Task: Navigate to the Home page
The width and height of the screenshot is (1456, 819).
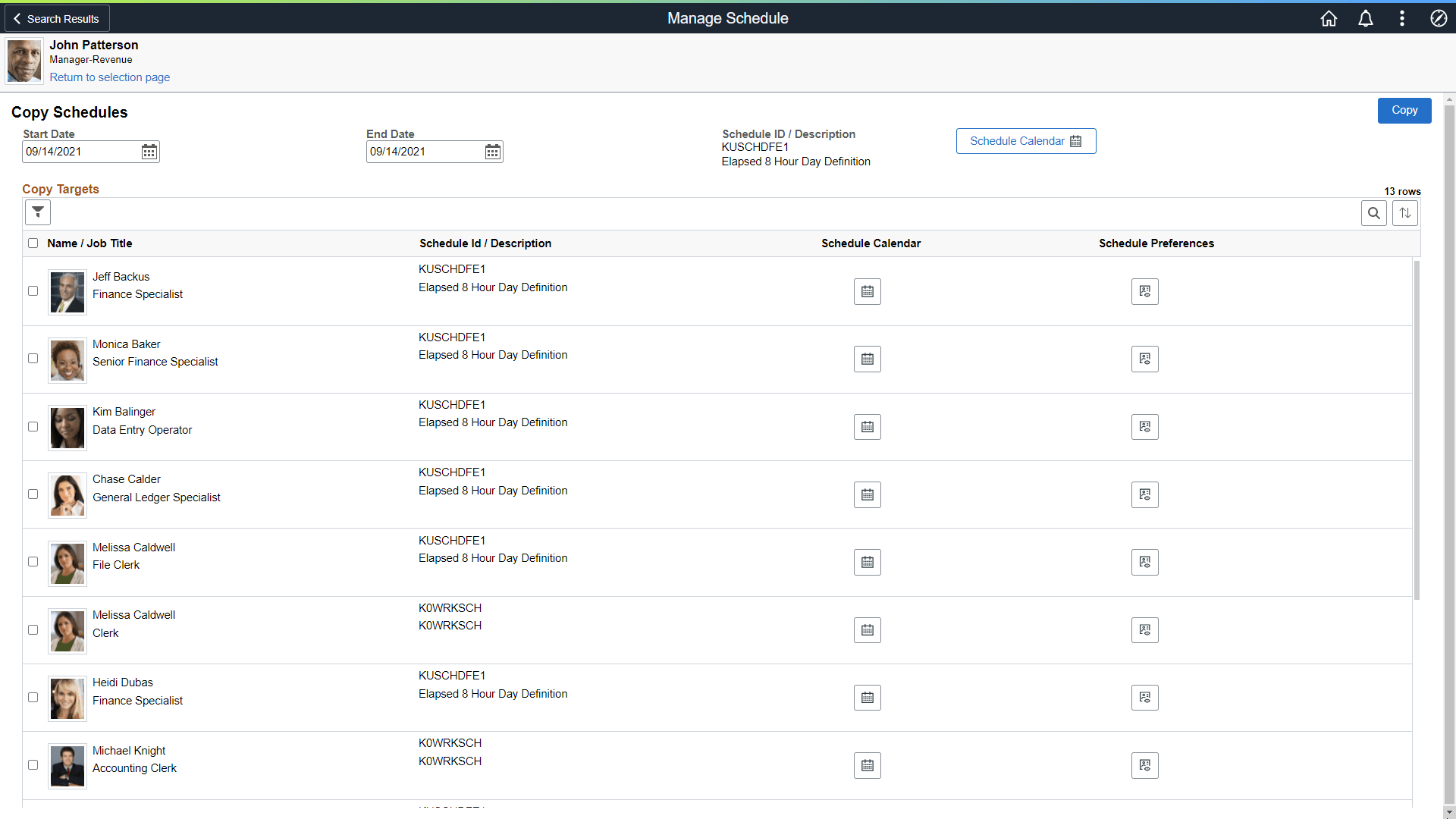Action: tap(1329, 18)
